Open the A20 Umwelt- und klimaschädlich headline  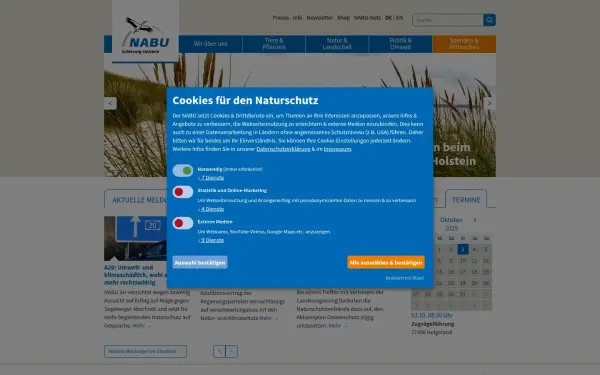pyautogui.click(x=135, y=275)
